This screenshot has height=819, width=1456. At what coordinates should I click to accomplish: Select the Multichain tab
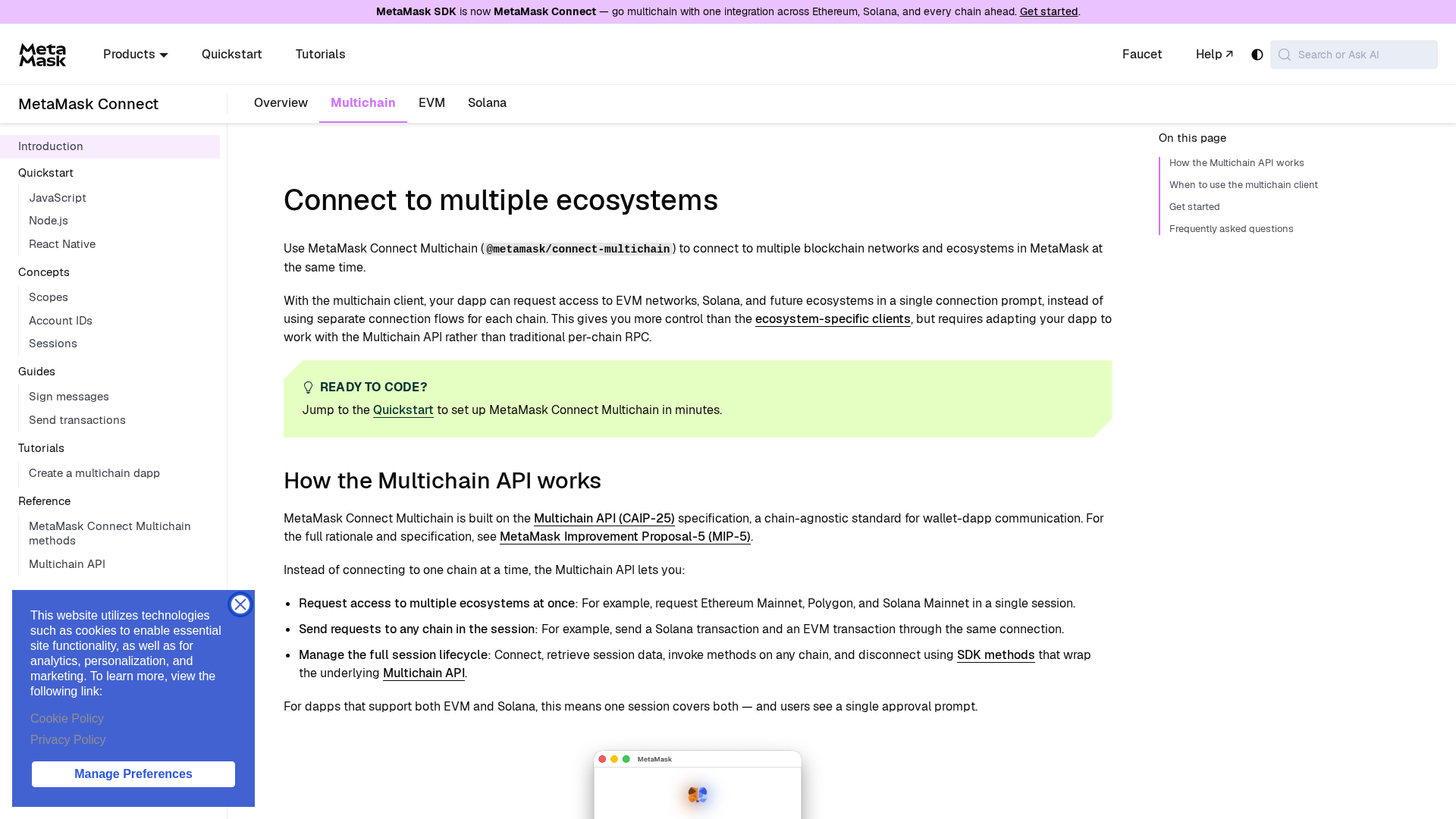363,103
